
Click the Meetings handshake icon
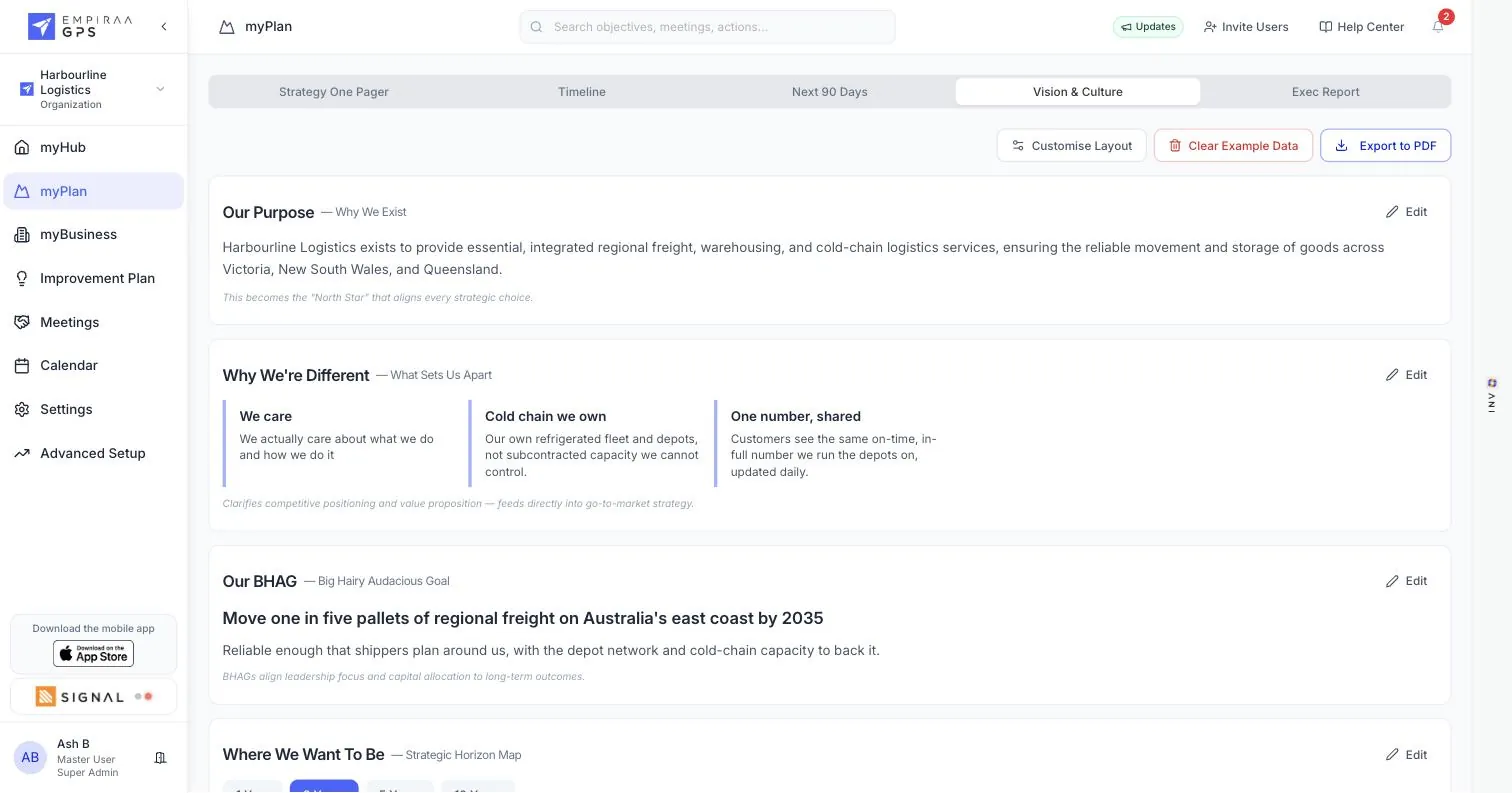coord(22,322)
